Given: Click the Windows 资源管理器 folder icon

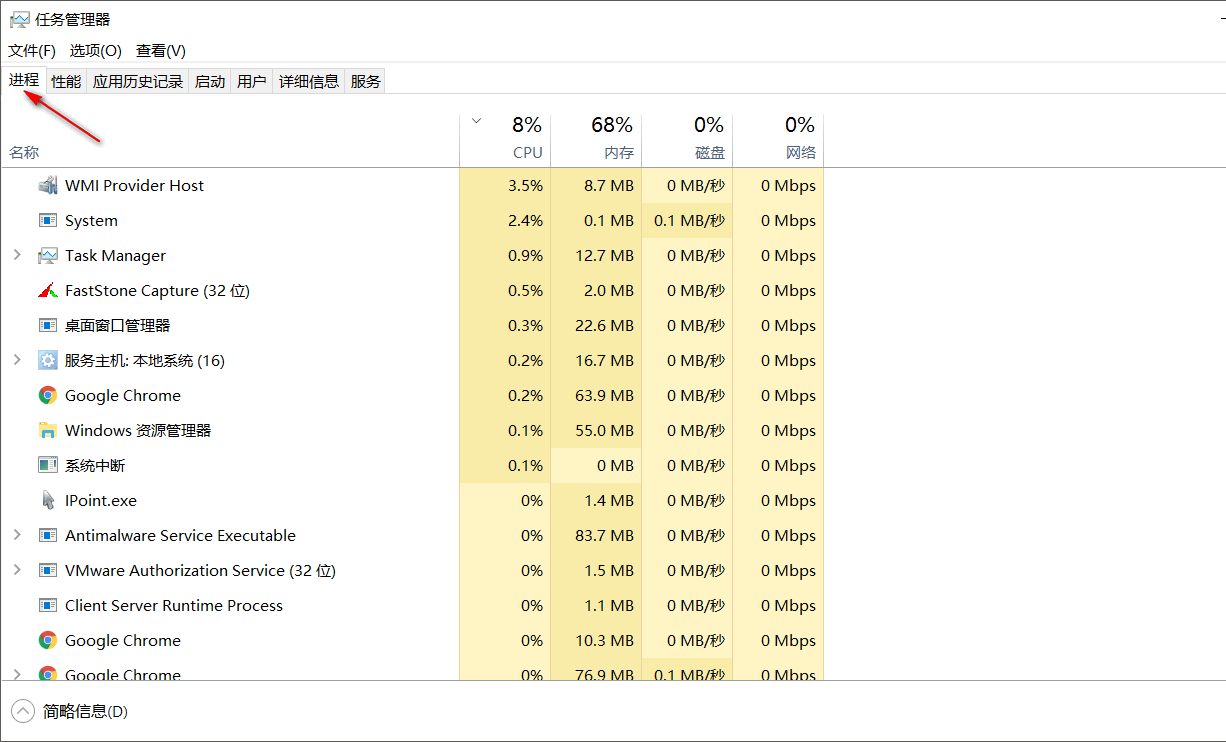Looking at the screenshot, I should (47, 430).
